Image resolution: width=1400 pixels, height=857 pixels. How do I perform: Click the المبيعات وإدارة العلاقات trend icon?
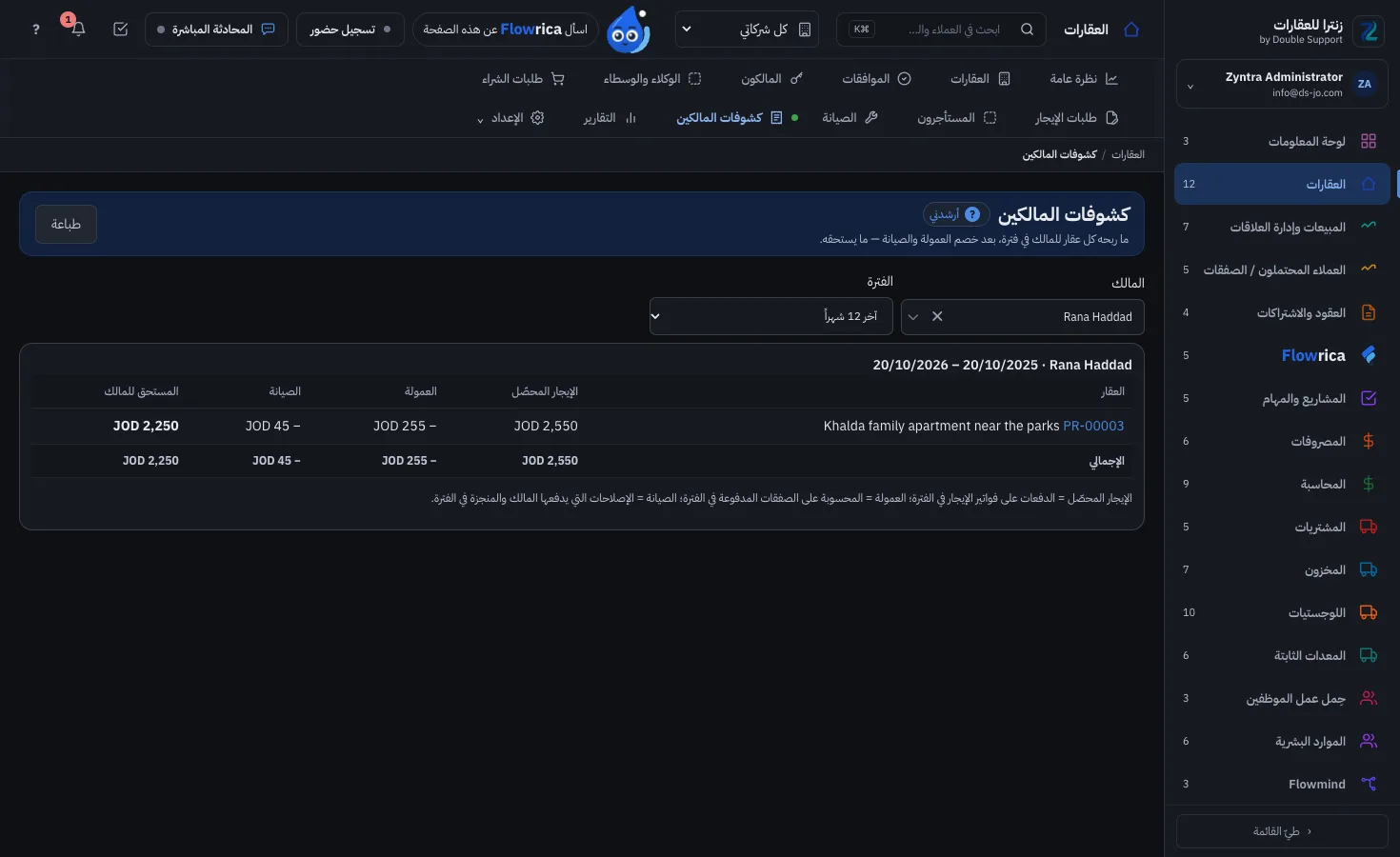[1369, 227]
